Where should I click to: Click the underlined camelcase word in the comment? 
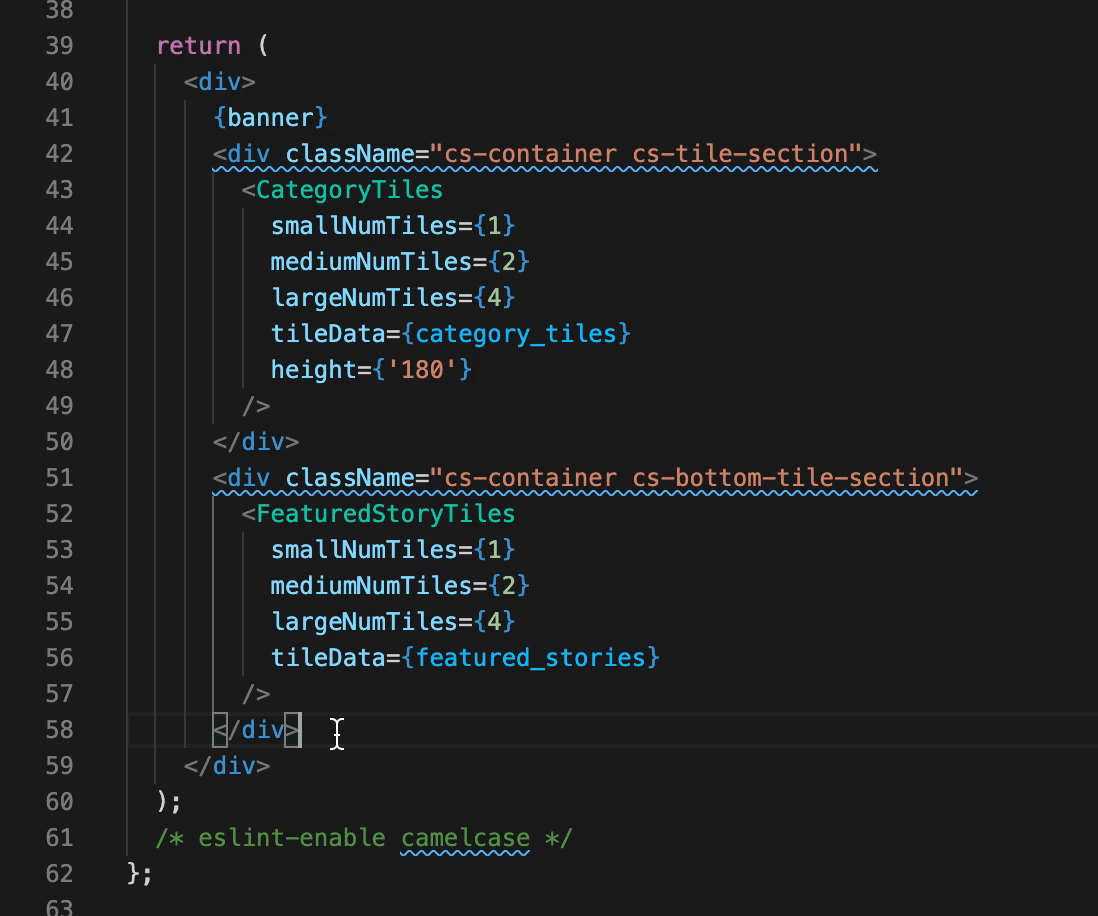click(465, 838)
